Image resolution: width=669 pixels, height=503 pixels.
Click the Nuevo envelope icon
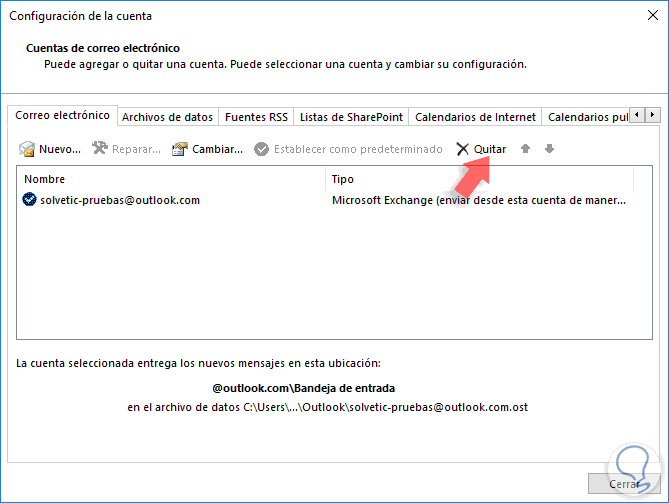[27, 149]
